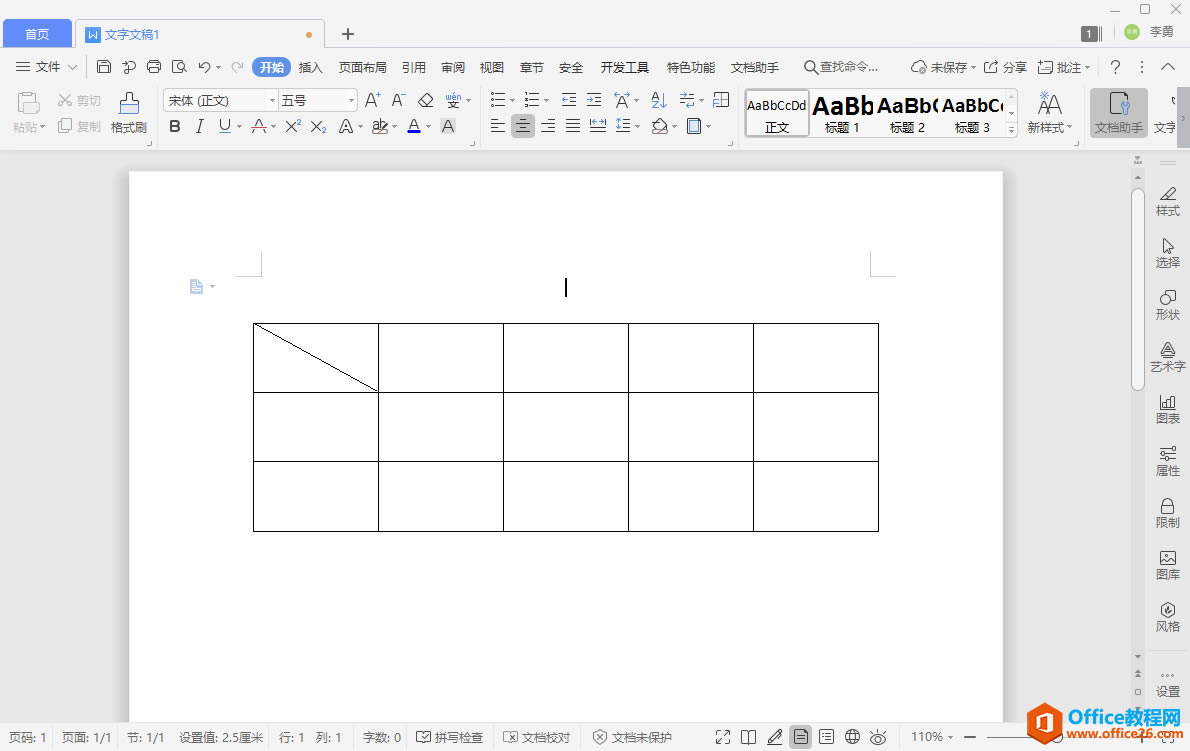Open the borders dropdown arrow
This screenshot has width=1190, height=751.
click(x=709, y=127)
